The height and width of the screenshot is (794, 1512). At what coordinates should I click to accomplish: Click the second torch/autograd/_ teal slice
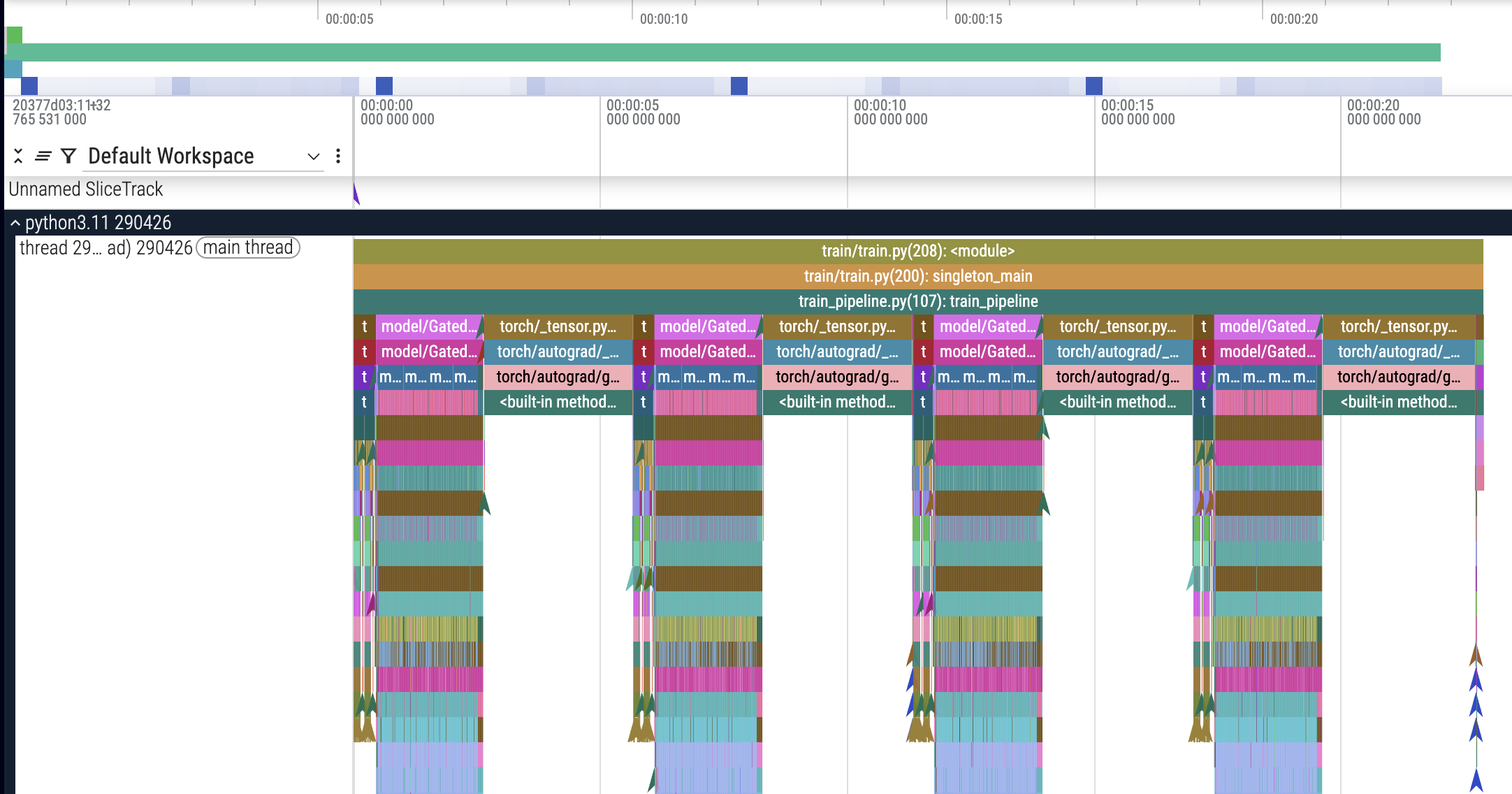[836, 352]
